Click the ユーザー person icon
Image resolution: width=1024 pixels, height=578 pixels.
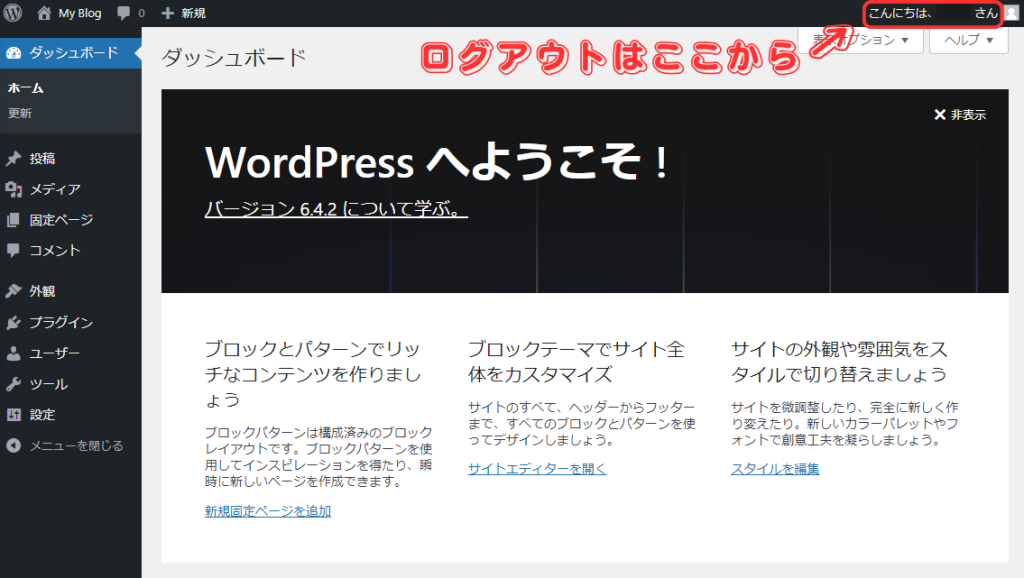14,353
